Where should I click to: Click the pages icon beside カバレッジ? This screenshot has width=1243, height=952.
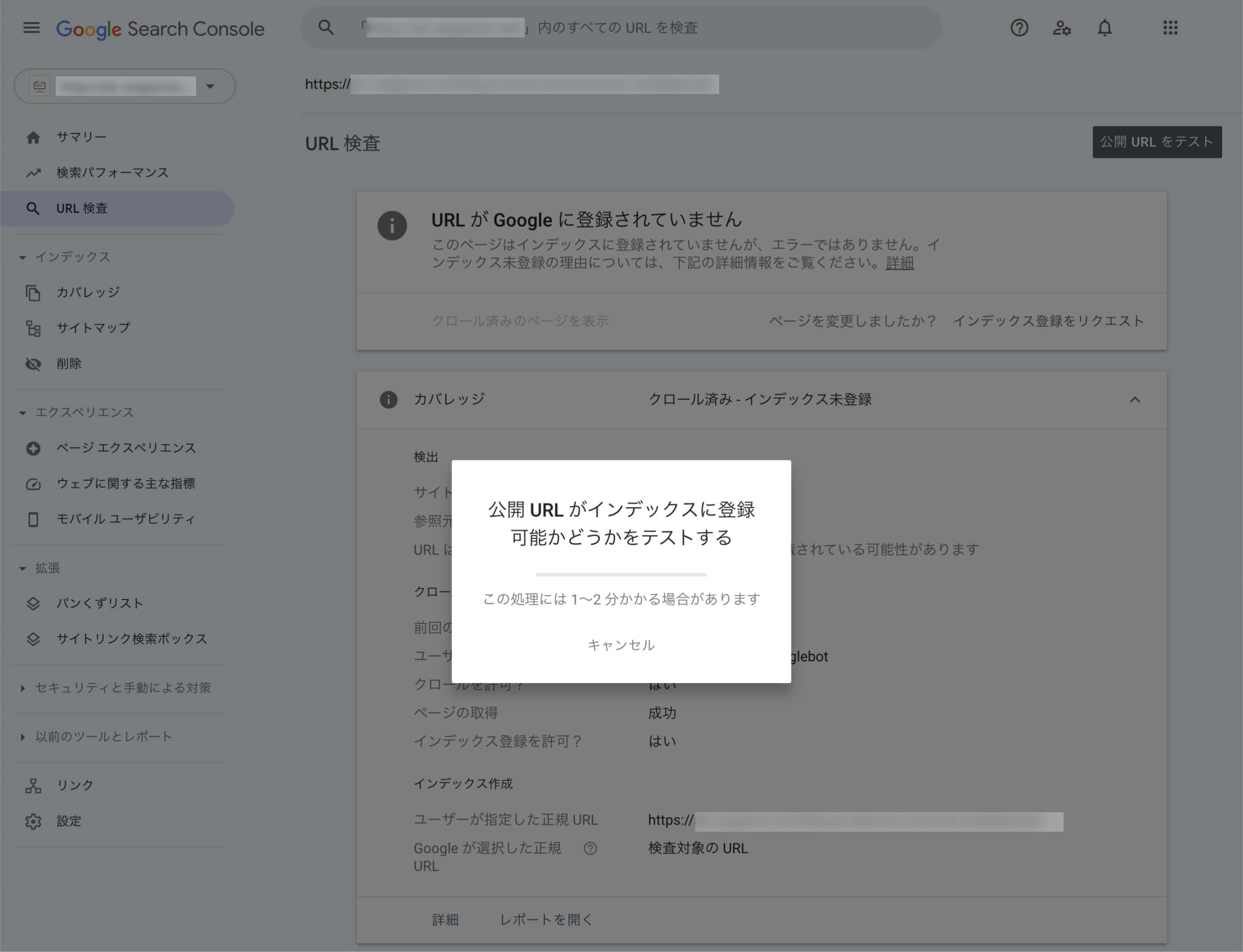pyautogui.click(x=34, y=292)
